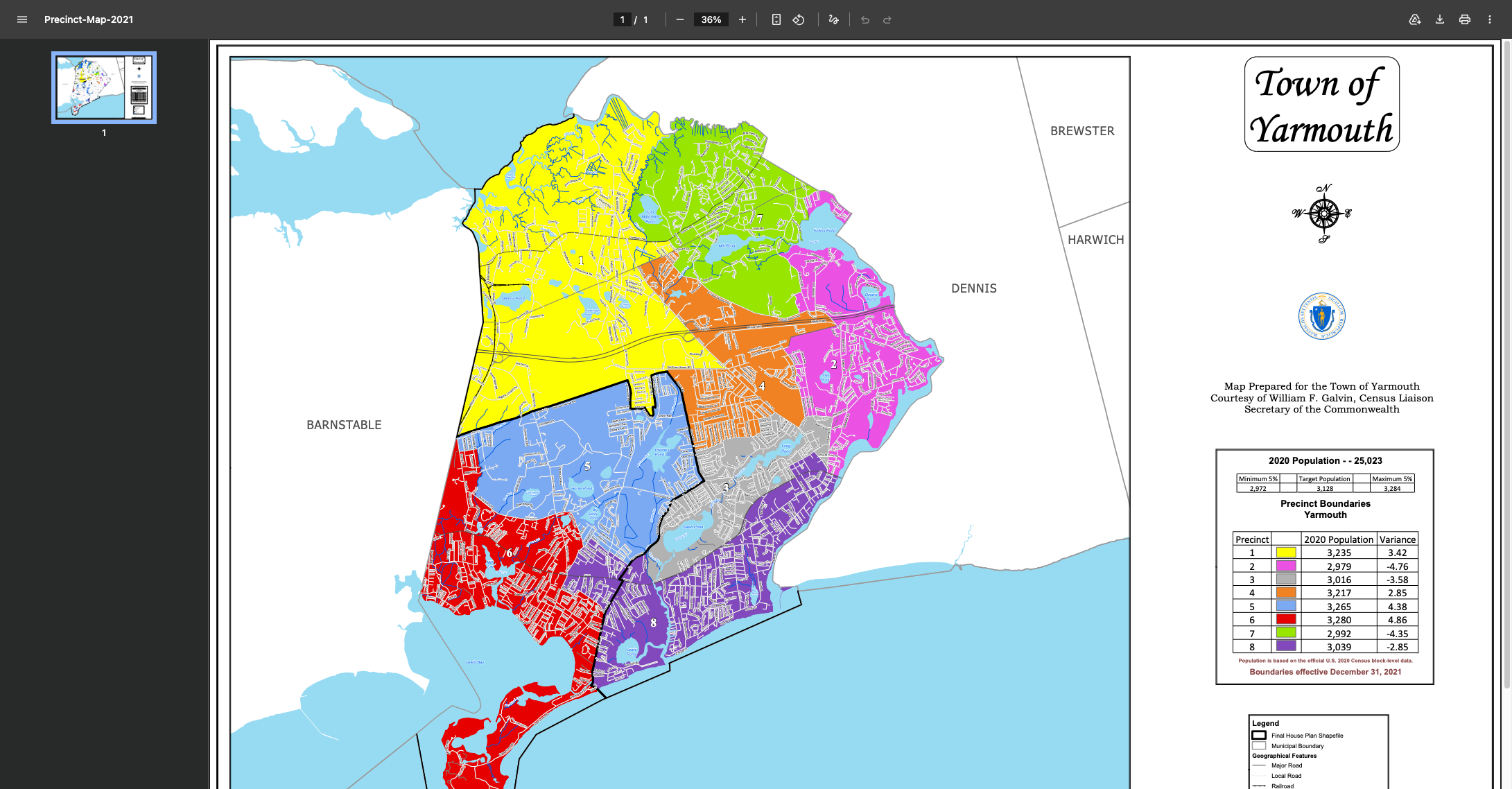This screenshot has width=1512, height=789.
Task: Click the redo arrow in toolbar
Action: [x=887, y=19]
